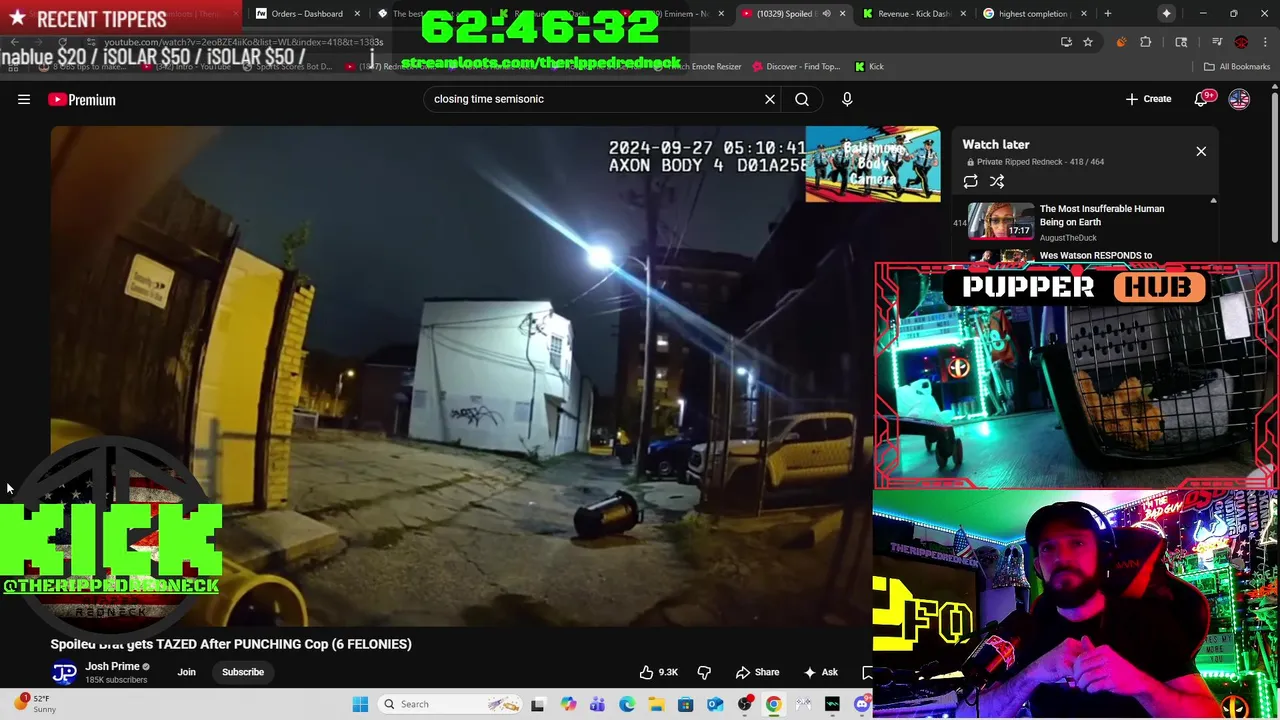Open Windows Start menu
Screen dimensions: 1280x720
click(360, 704)
